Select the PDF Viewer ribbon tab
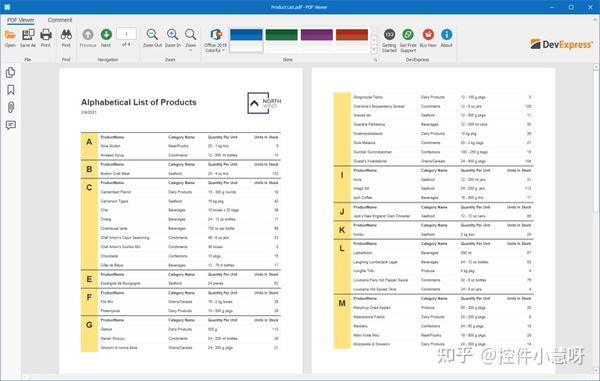 (21, 20)
